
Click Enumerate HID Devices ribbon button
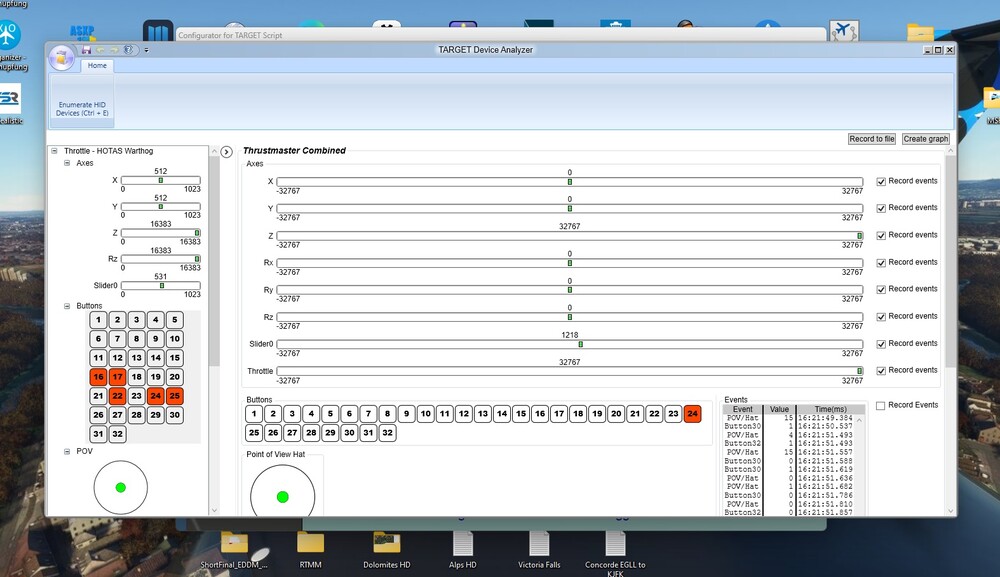click(x=82, y=102)
